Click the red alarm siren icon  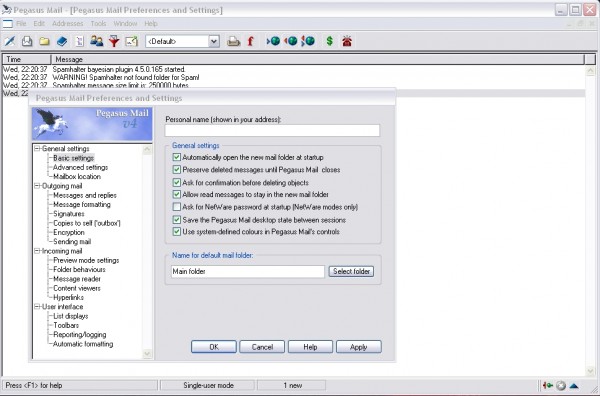point(347,41)
